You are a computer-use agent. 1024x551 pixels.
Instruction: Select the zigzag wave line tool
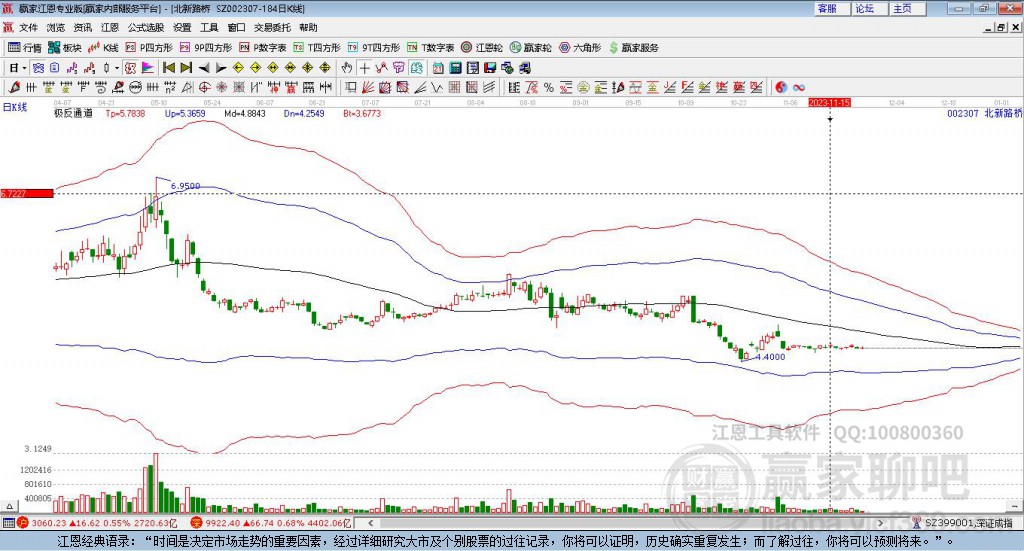(x=436, y=87)
